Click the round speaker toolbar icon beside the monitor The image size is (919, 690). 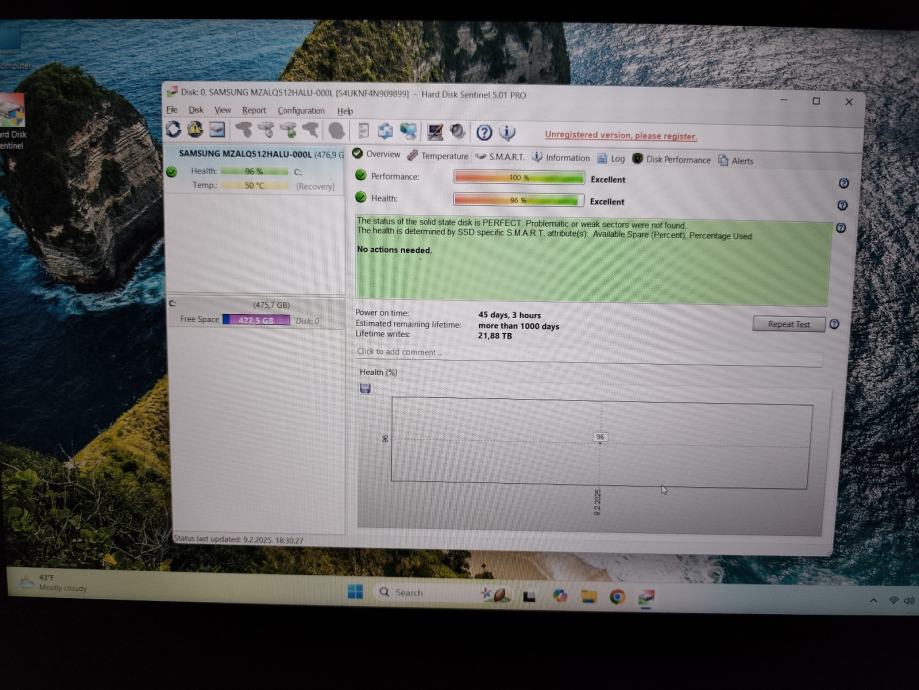(458, 132)
